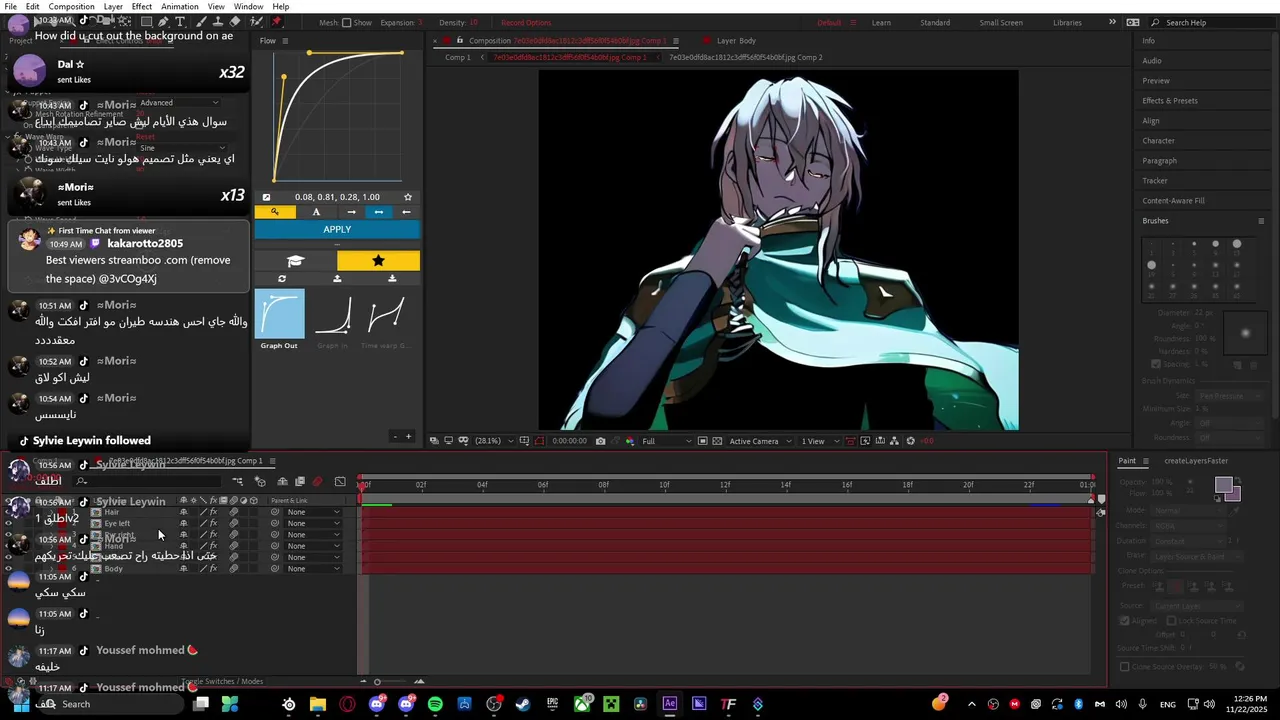
Task: Click the 10f marker on timeline ruler
Action: 664,485
